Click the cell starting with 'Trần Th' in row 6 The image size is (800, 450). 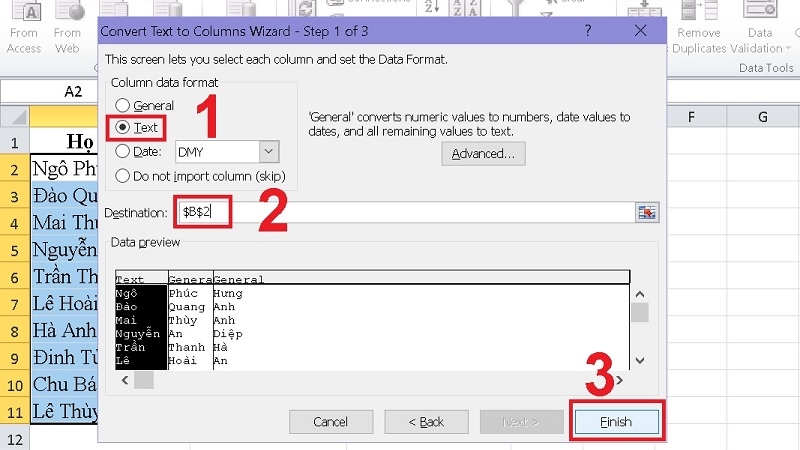pos(64,277)
